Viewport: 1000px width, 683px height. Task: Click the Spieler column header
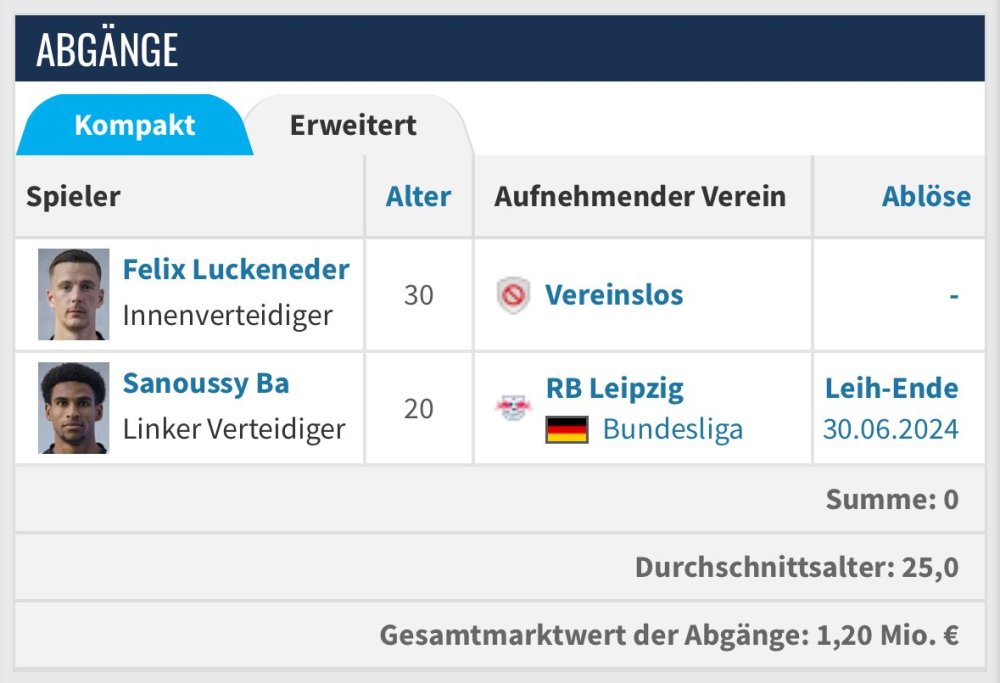(73, 196)
